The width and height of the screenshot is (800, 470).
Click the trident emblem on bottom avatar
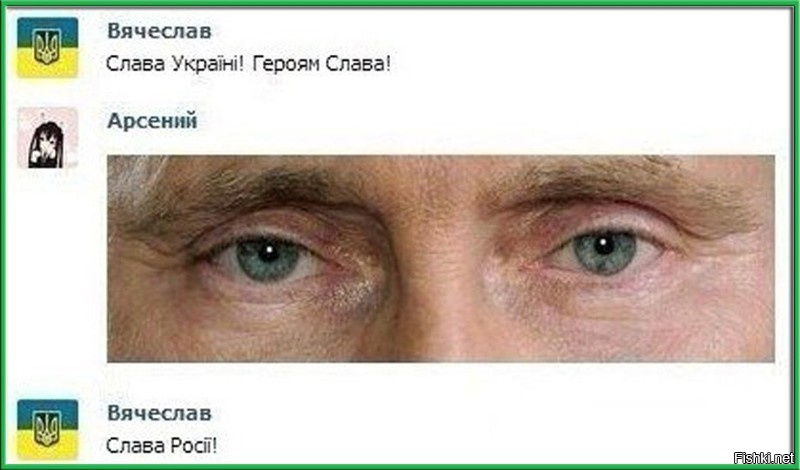pyautogui.click(x=47, y=429)
